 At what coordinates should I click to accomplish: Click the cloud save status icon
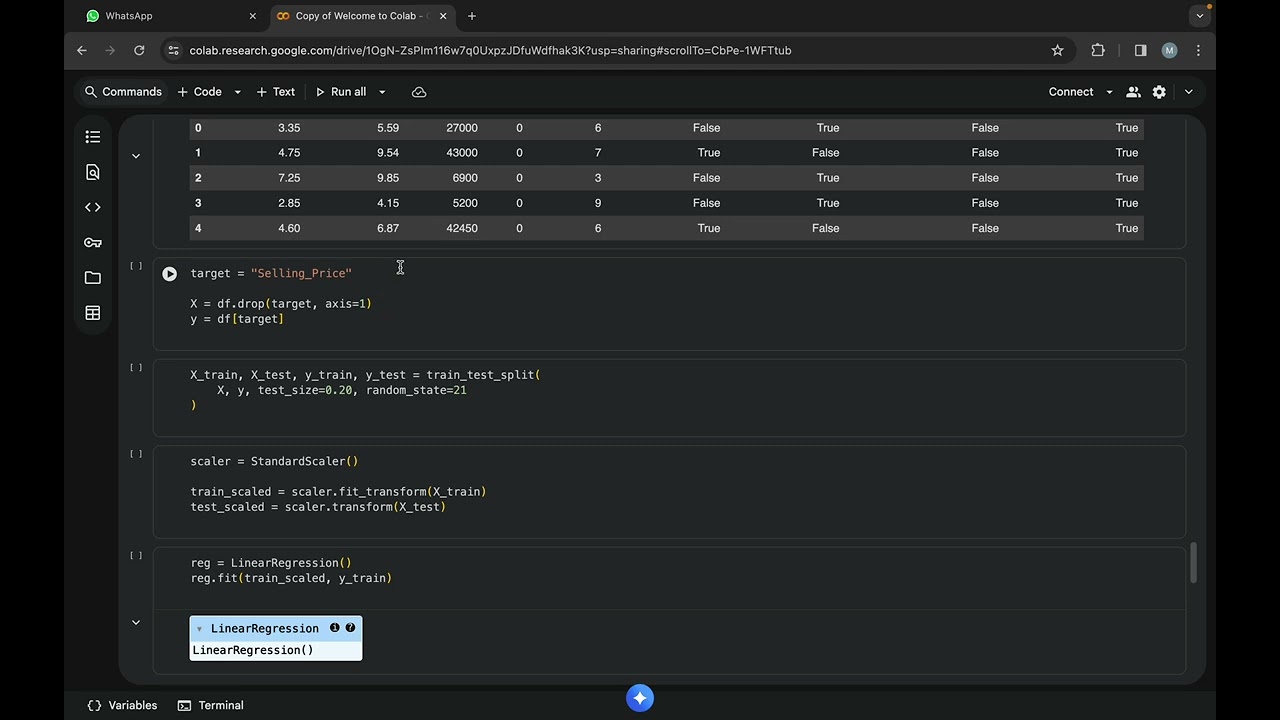(x=419, y=92)
